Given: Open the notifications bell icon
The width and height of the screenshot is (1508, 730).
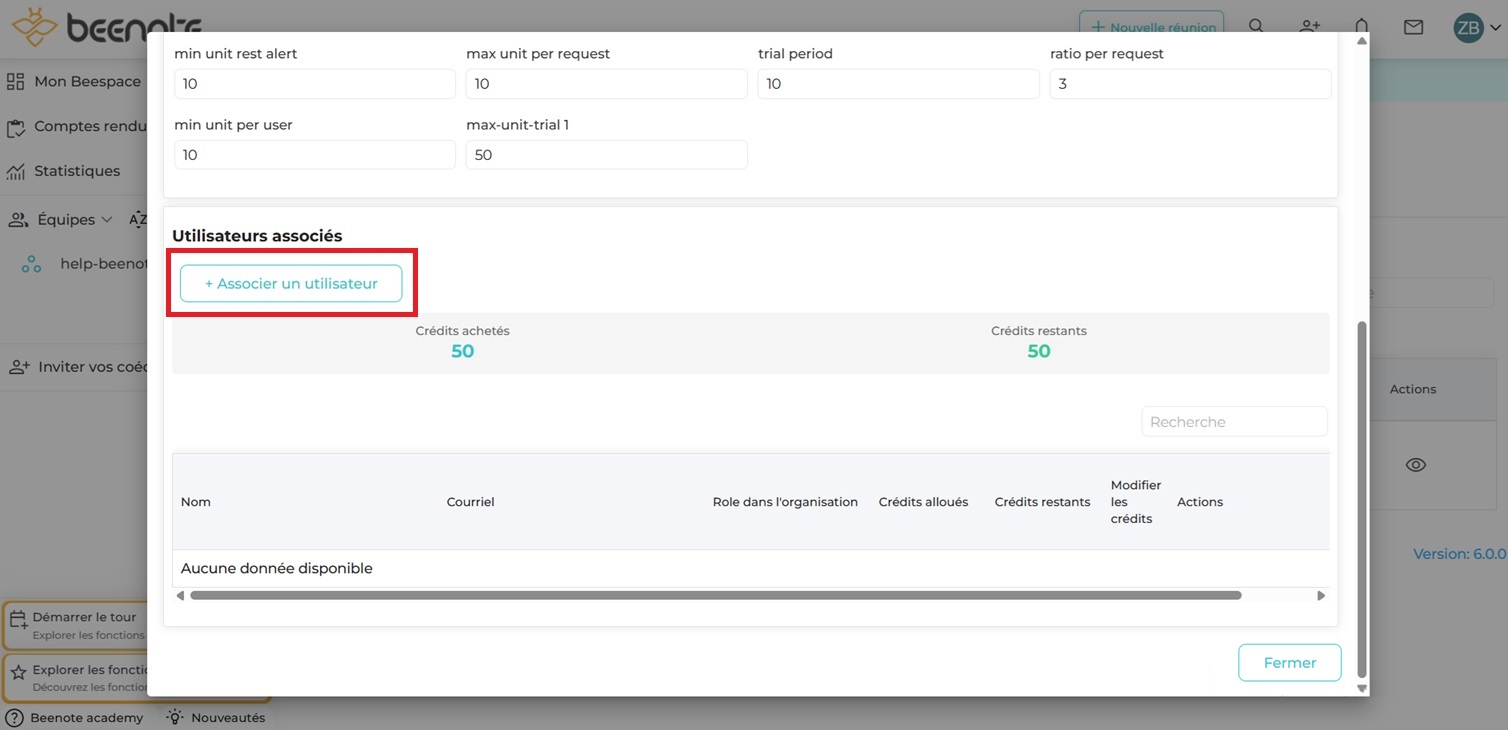Looking at the screenshot, I should click(x=1361, y=27).
